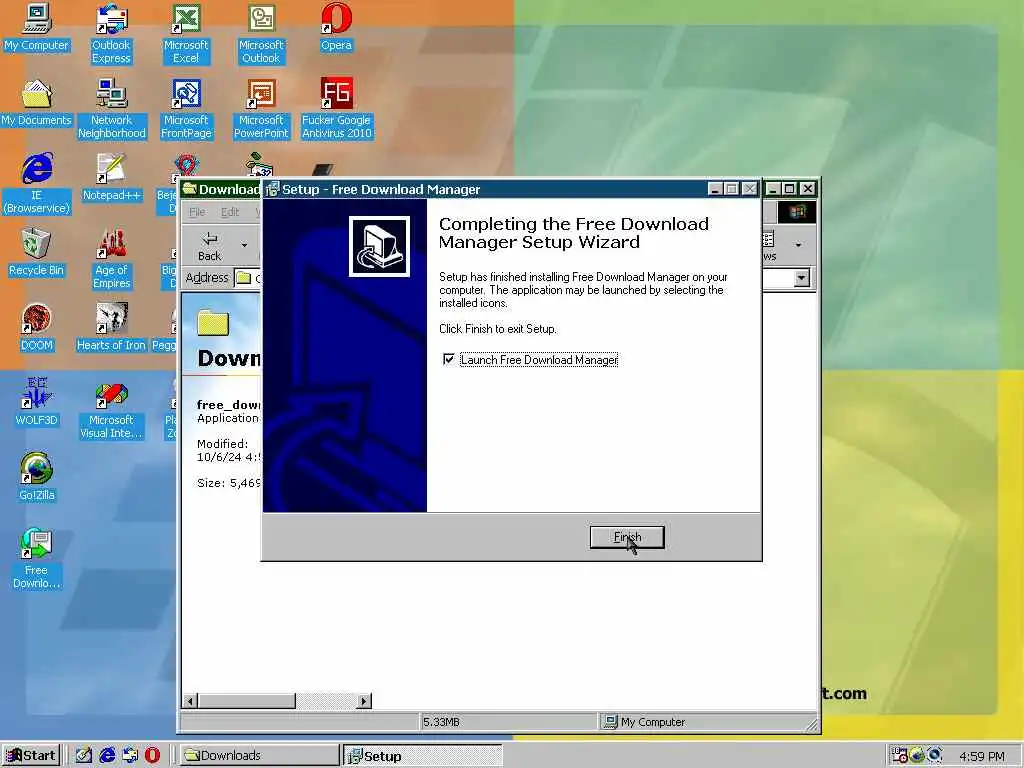Screen dimensions: 1024x768
Task: Open Edit menu in Downloads window
Action: point(230,212)
